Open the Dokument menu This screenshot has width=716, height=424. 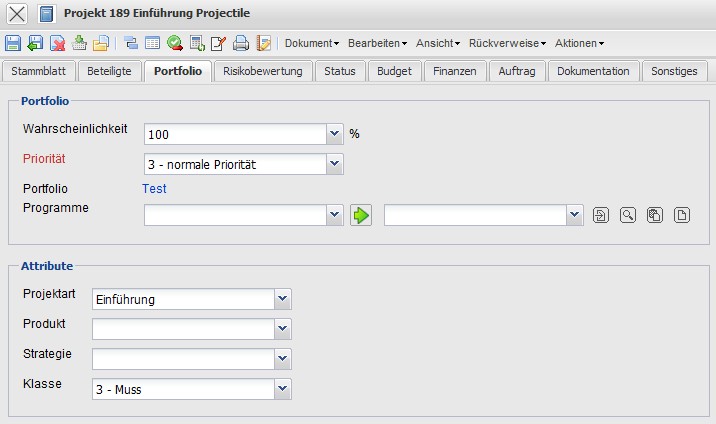(x=312, y=43)
